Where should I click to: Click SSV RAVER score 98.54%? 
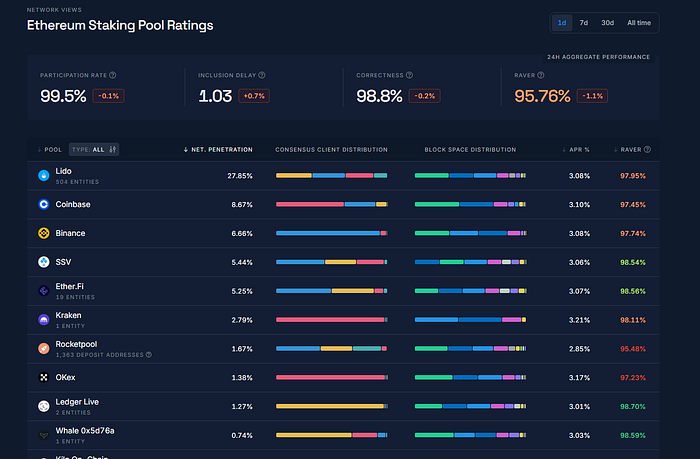(x=633, y=262)
